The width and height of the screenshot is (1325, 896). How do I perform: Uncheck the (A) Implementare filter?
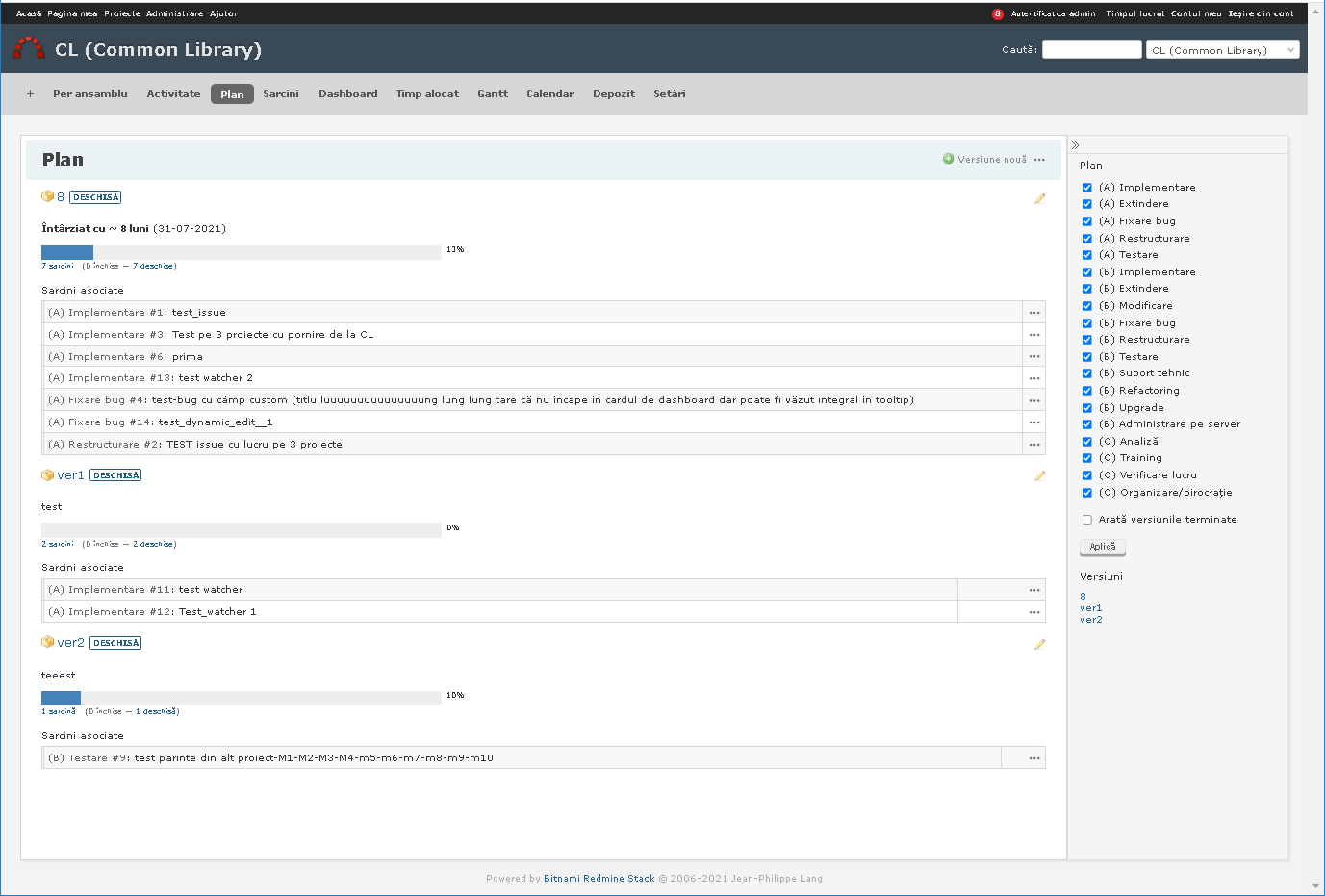click(1087, 187)
